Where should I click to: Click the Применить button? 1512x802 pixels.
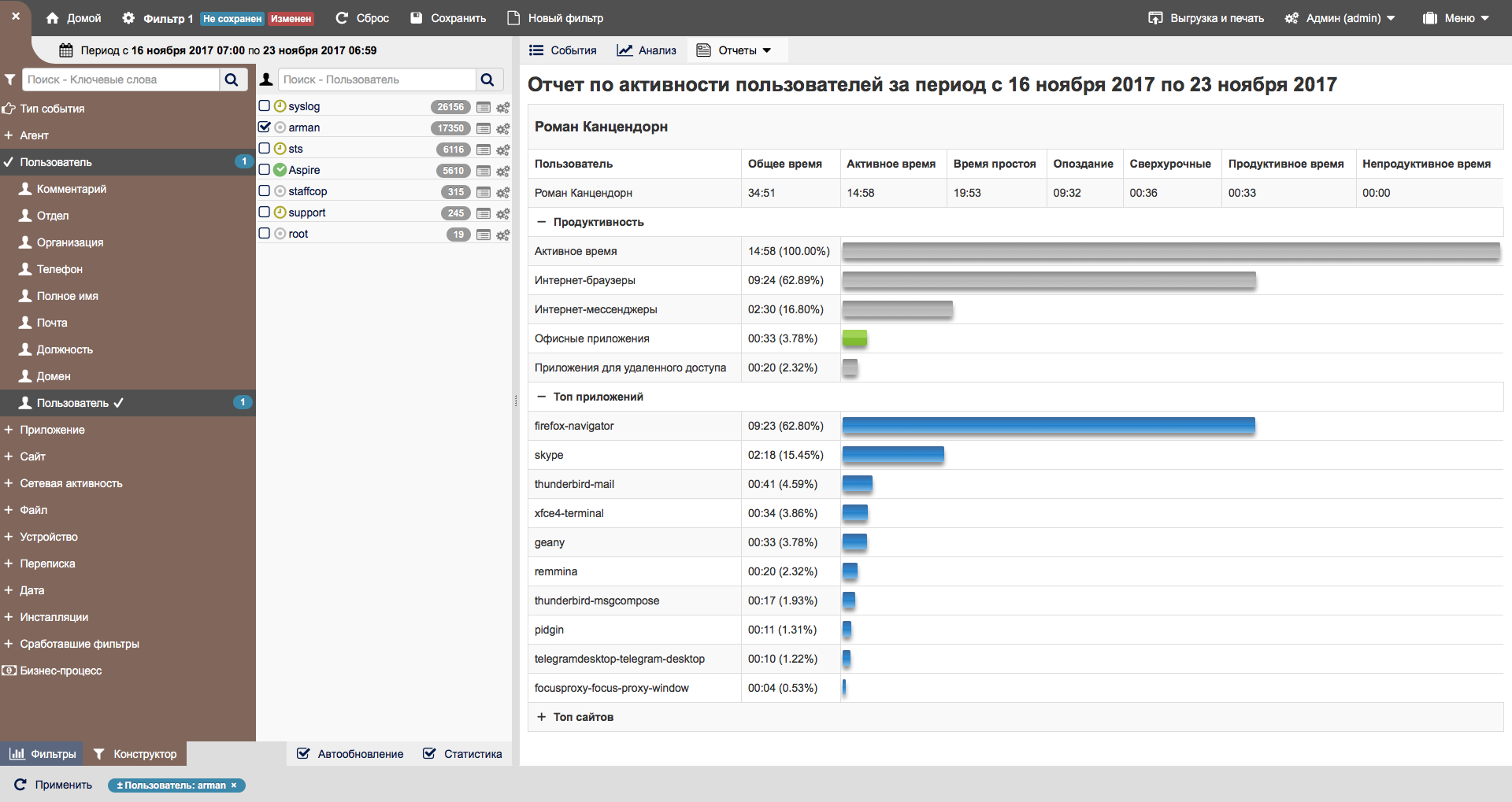click(54, 785)
